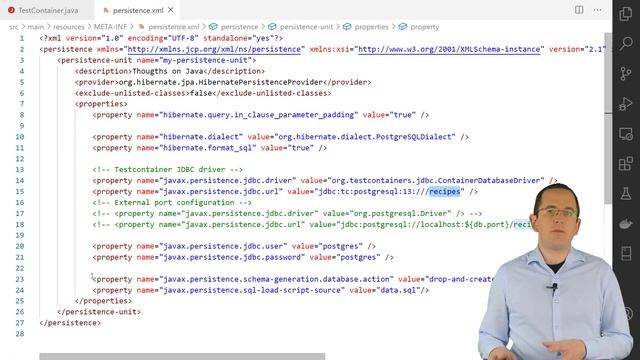Screen dimensions: 640x360
Task: Open the book-shaped view below Docker
Action: pos(626,253)
